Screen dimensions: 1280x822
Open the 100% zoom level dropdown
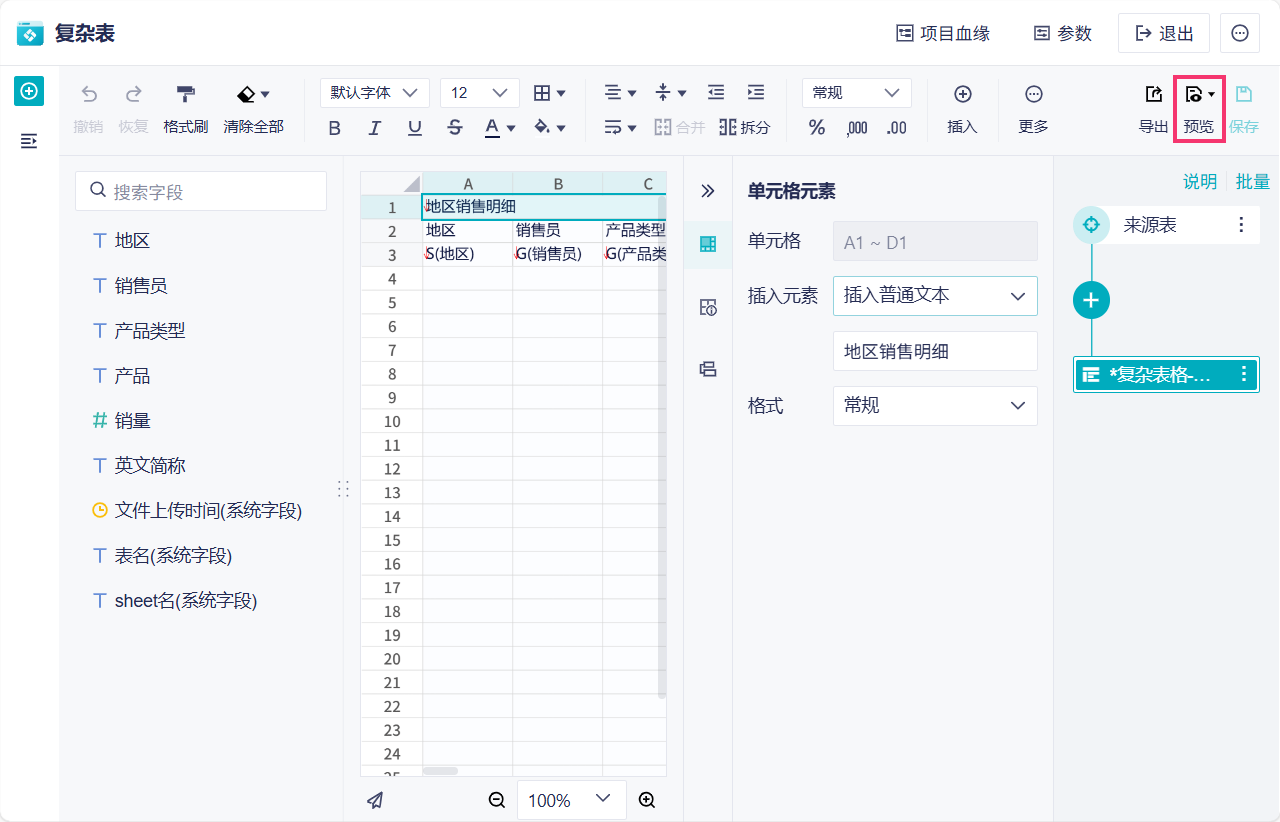[x=572, y=800]
